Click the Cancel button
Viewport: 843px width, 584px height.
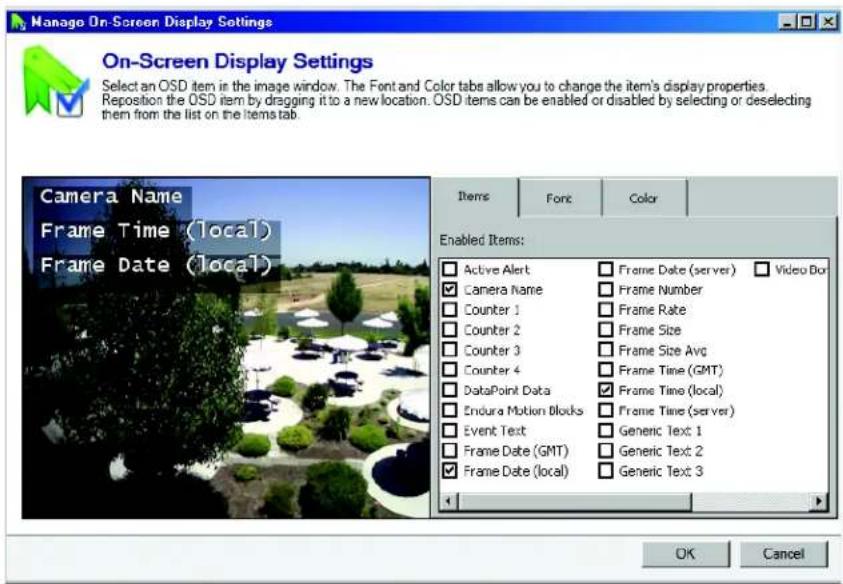[x=783, y=554]
